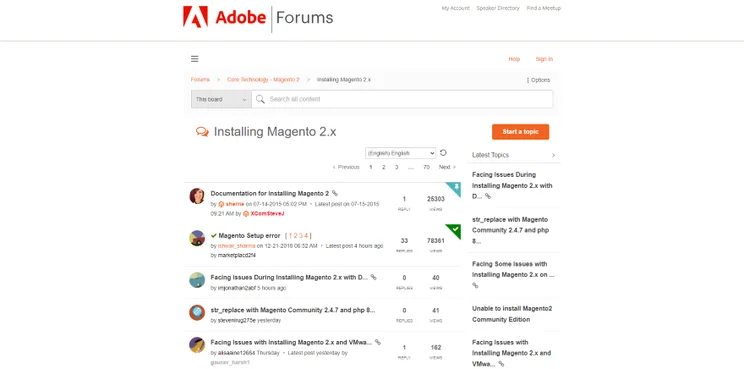Screen dimensions: 744x369
Task: Click attachment icon on 'Facing Issues During Installing' row
Action: point(373,277)
